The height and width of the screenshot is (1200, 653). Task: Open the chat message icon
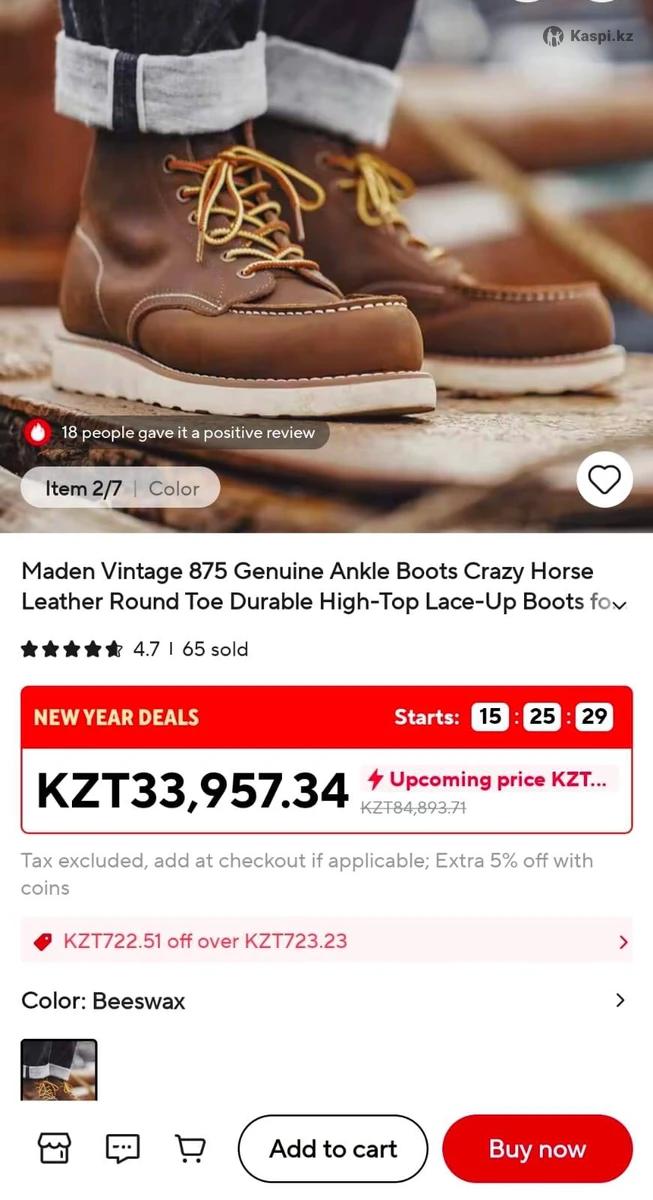[x=123, y=1148]
